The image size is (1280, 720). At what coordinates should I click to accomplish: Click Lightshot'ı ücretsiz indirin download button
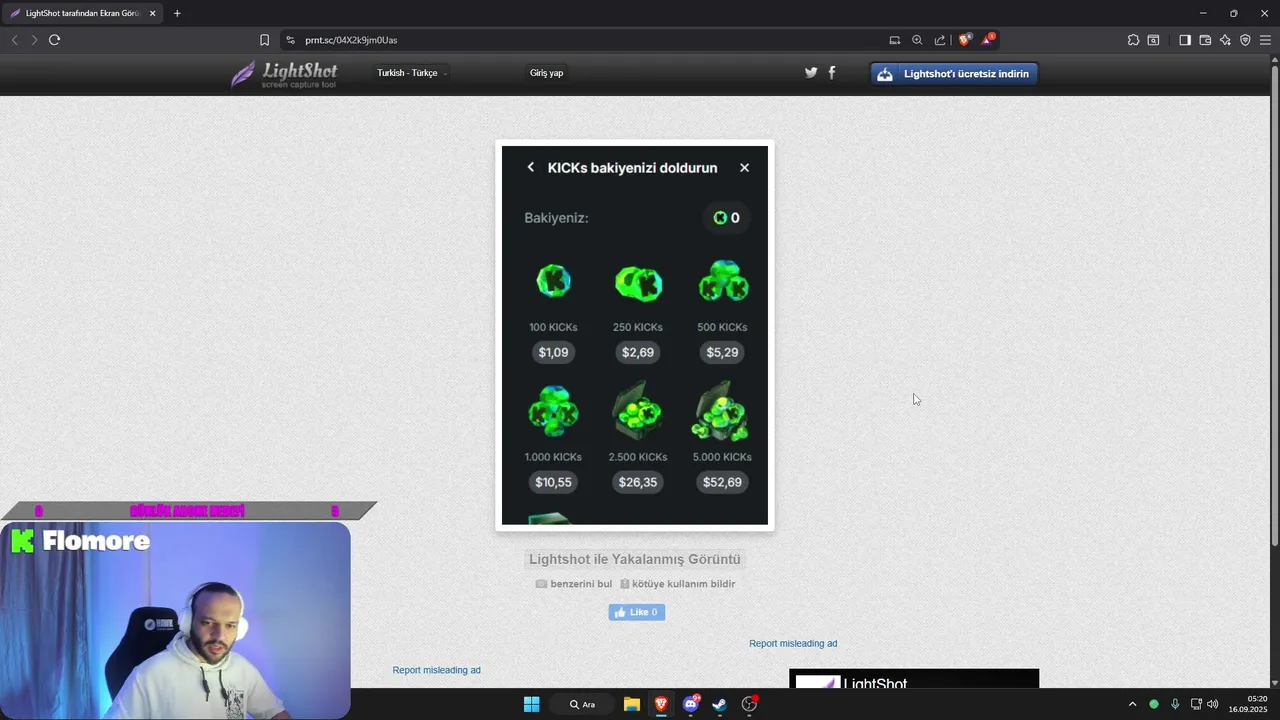click(x=954, y=74)
